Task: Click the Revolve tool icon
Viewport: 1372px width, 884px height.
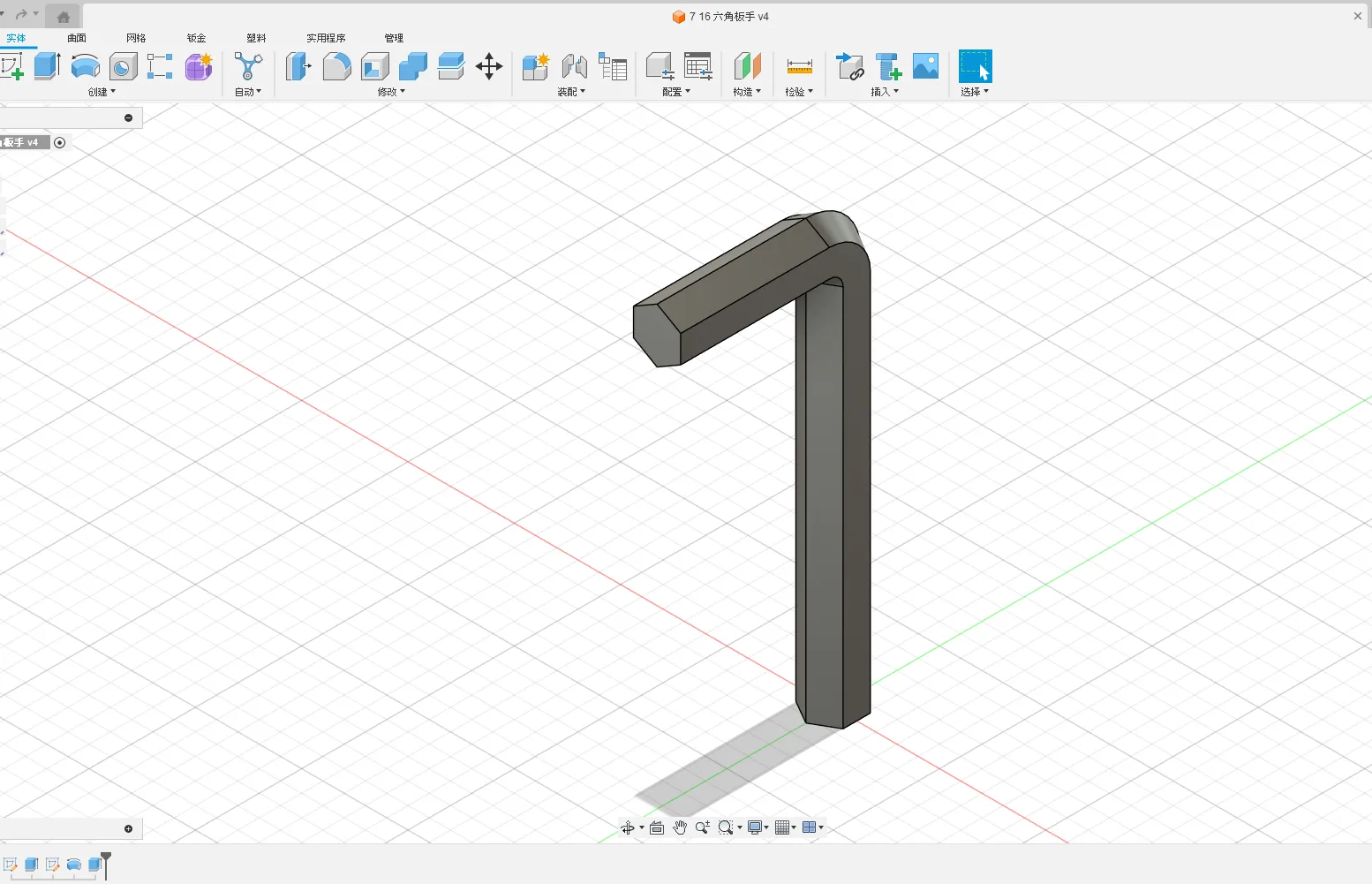Action: tap(85, 66)
